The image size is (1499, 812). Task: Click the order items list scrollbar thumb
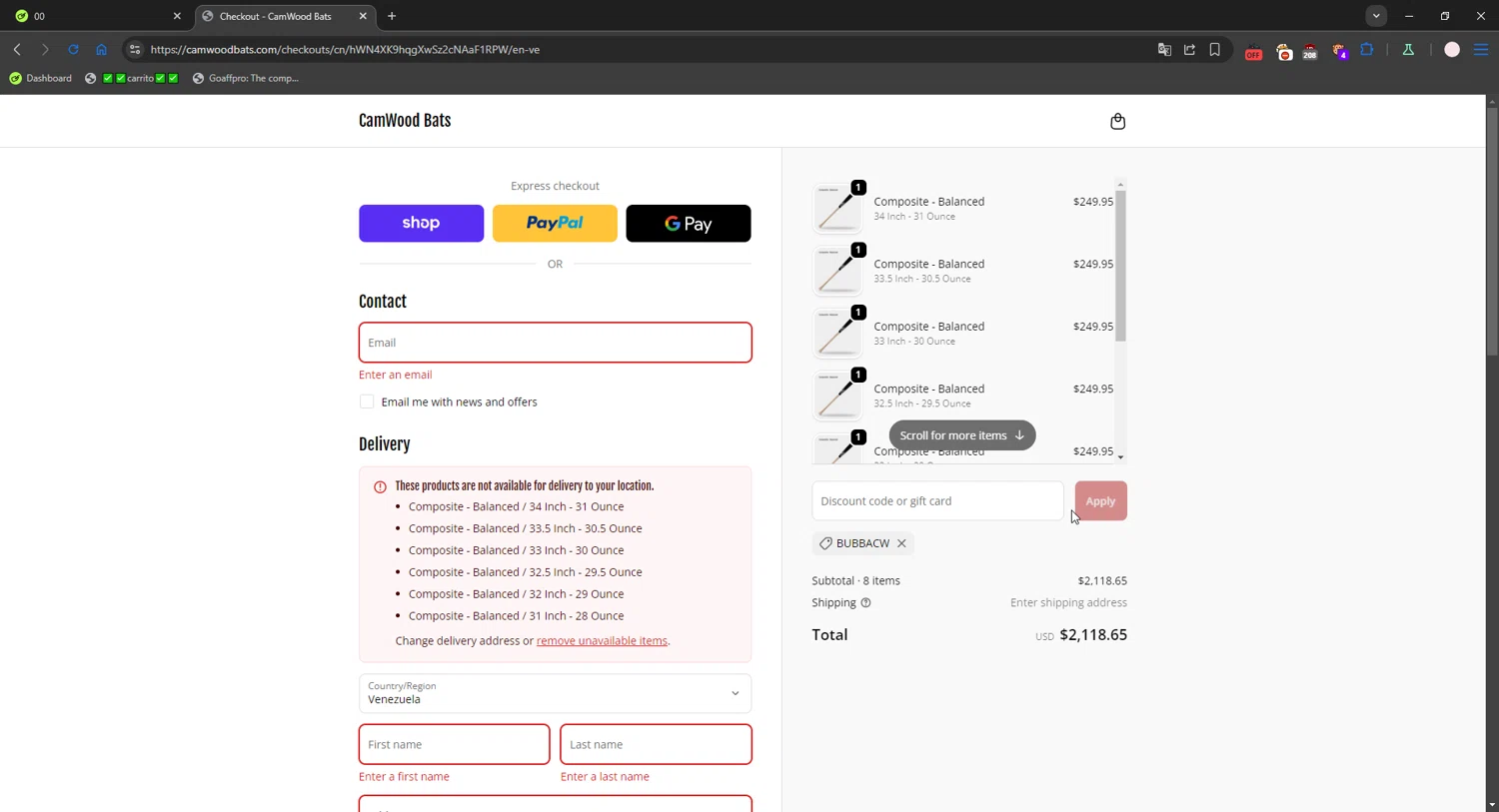pos(1120,266)
